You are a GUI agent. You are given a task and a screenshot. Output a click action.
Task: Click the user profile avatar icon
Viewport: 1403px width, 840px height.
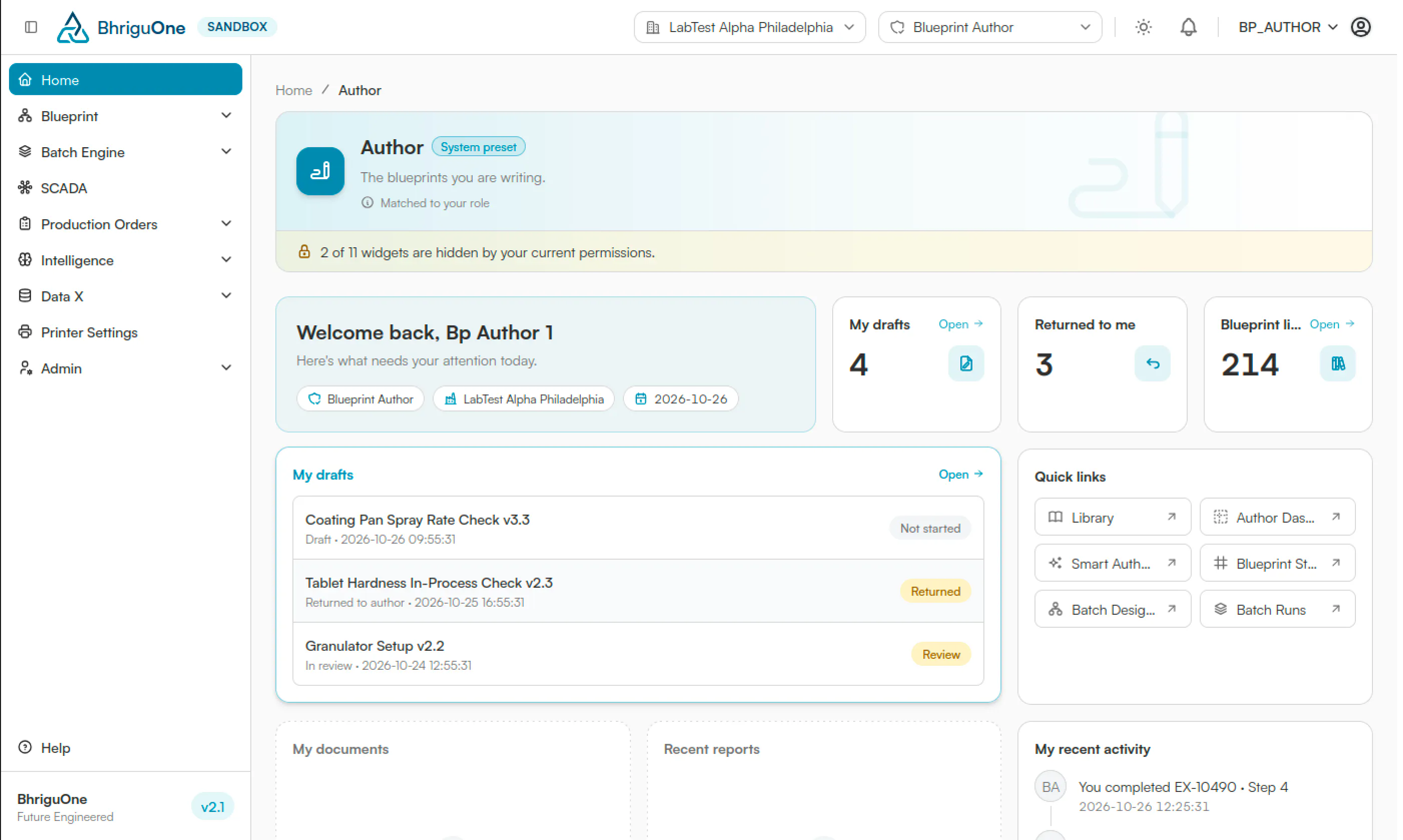1360,27
